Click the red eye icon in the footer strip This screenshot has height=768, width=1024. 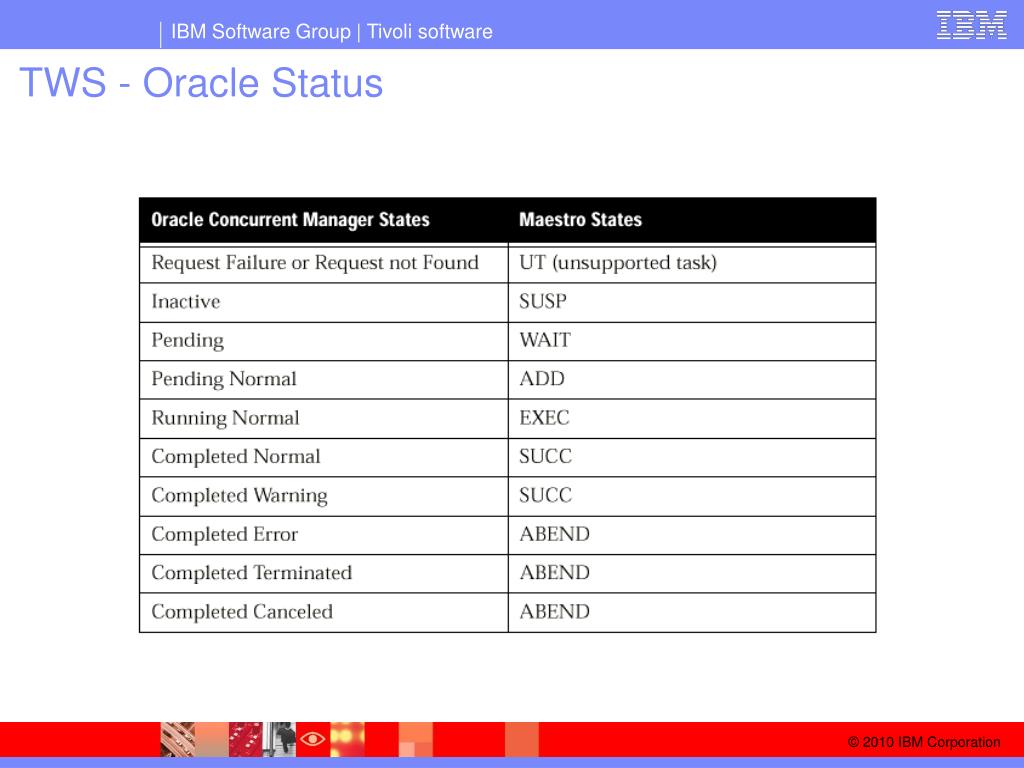[x=313, y=739]
